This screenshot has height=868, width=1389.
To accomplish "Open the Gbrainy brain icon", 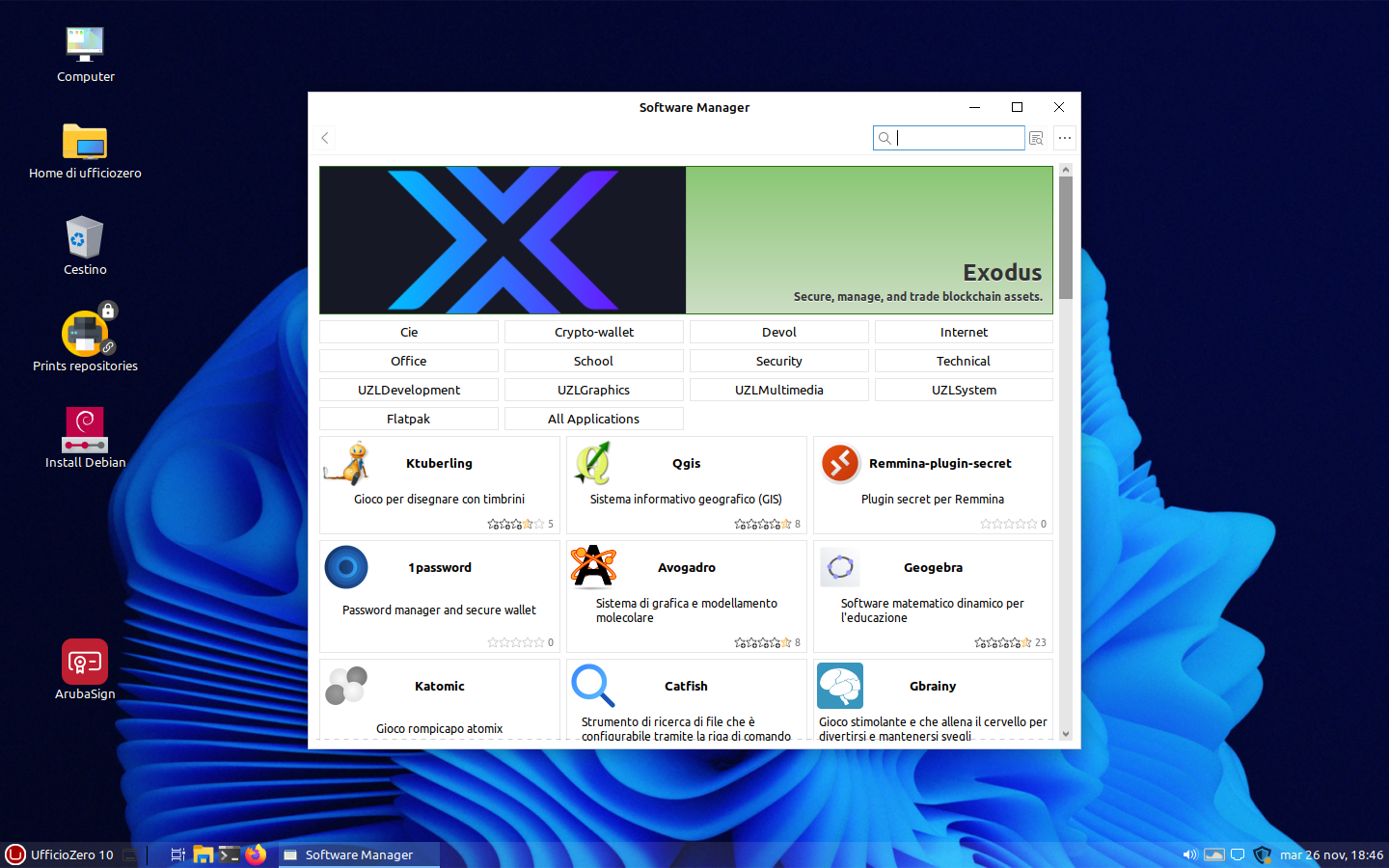I will (x=840, y=686).
